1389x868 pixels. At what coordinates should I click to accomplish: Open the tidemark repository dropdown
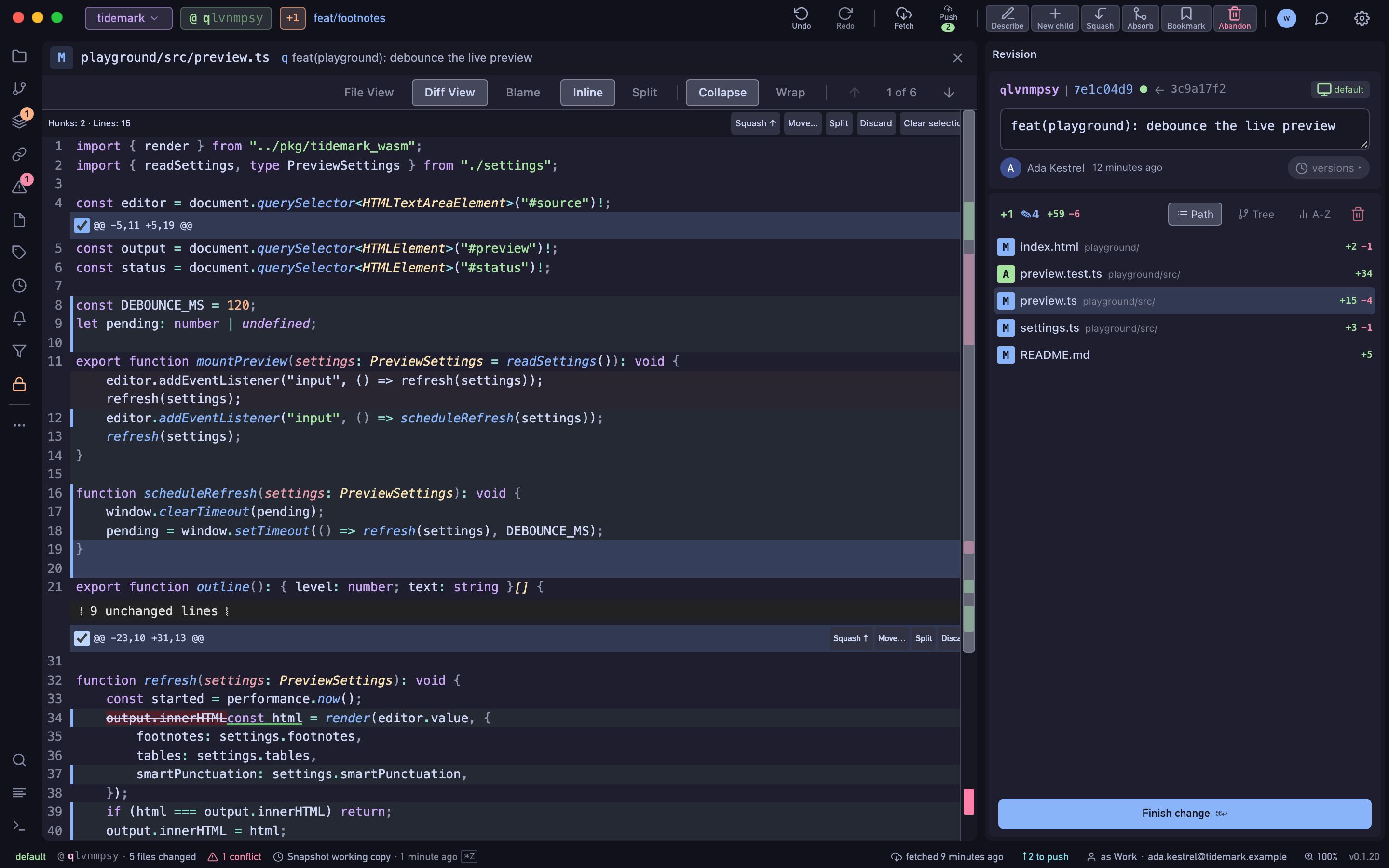(128, 18)
